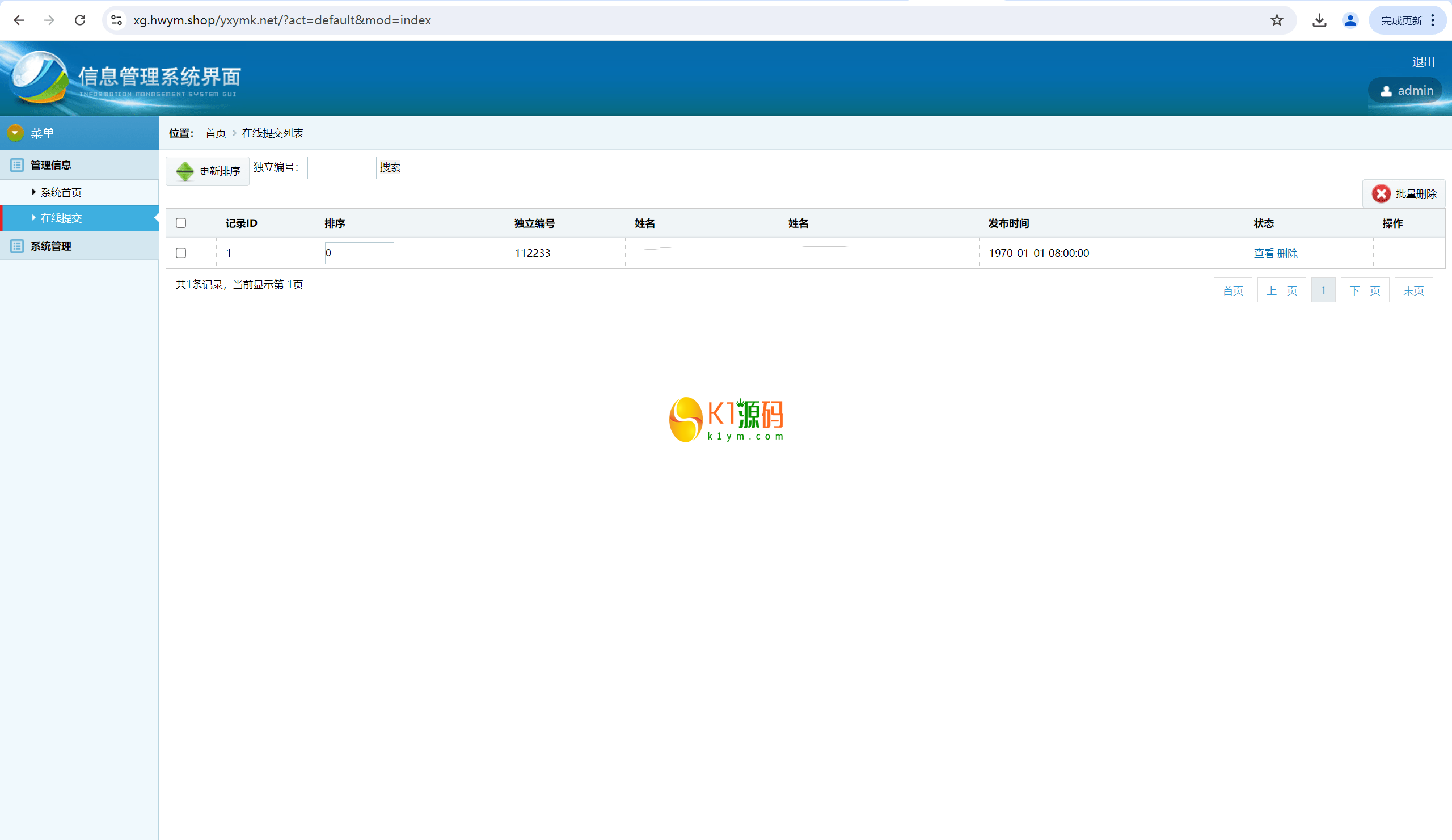Click the 批量删除 button
This screenshot has height=840, width=1452.
coord(1404,193)
